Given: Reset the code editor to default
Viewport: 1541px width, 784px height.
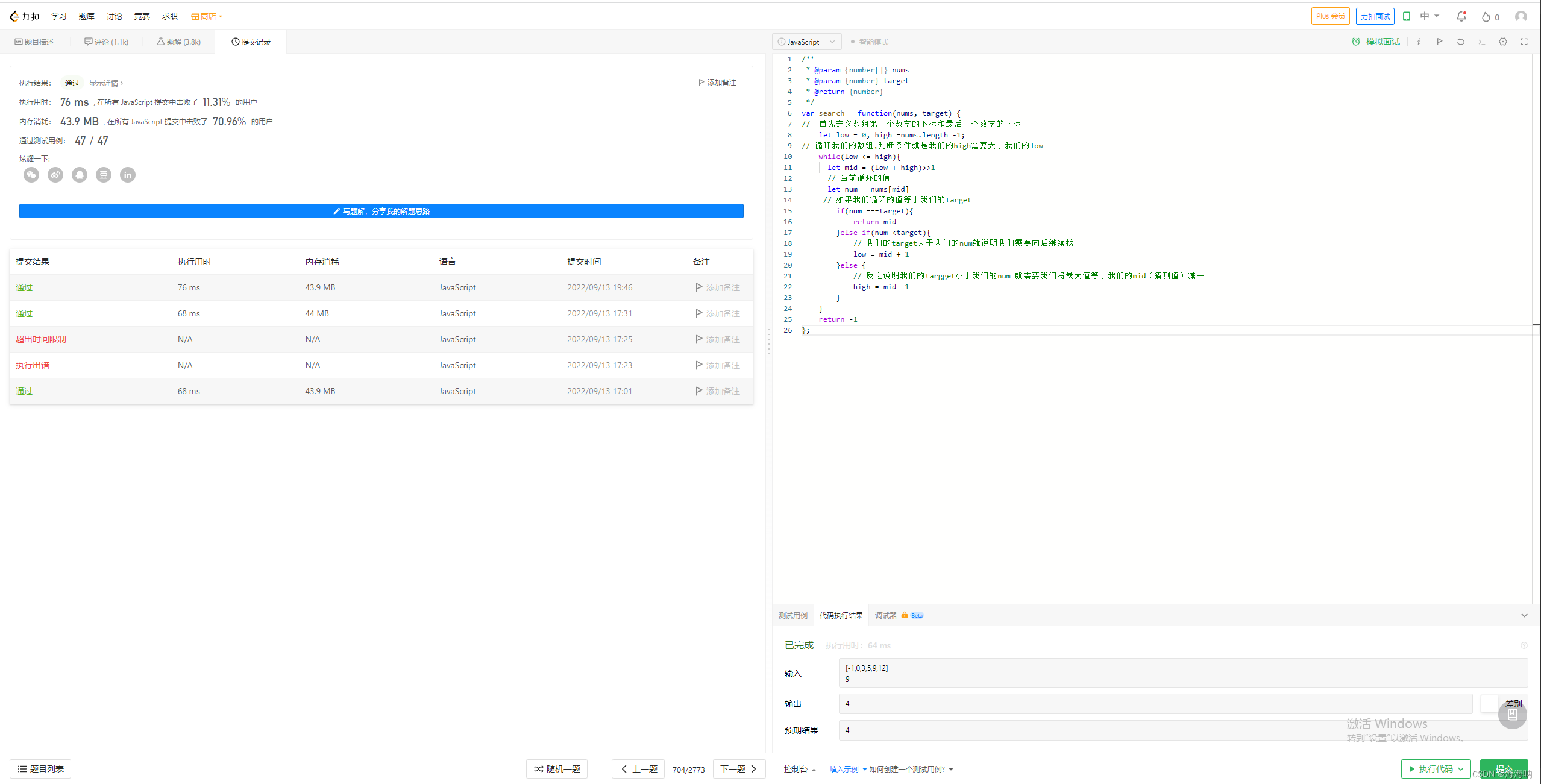Looking at the screenshot, I should point(1460,42).
